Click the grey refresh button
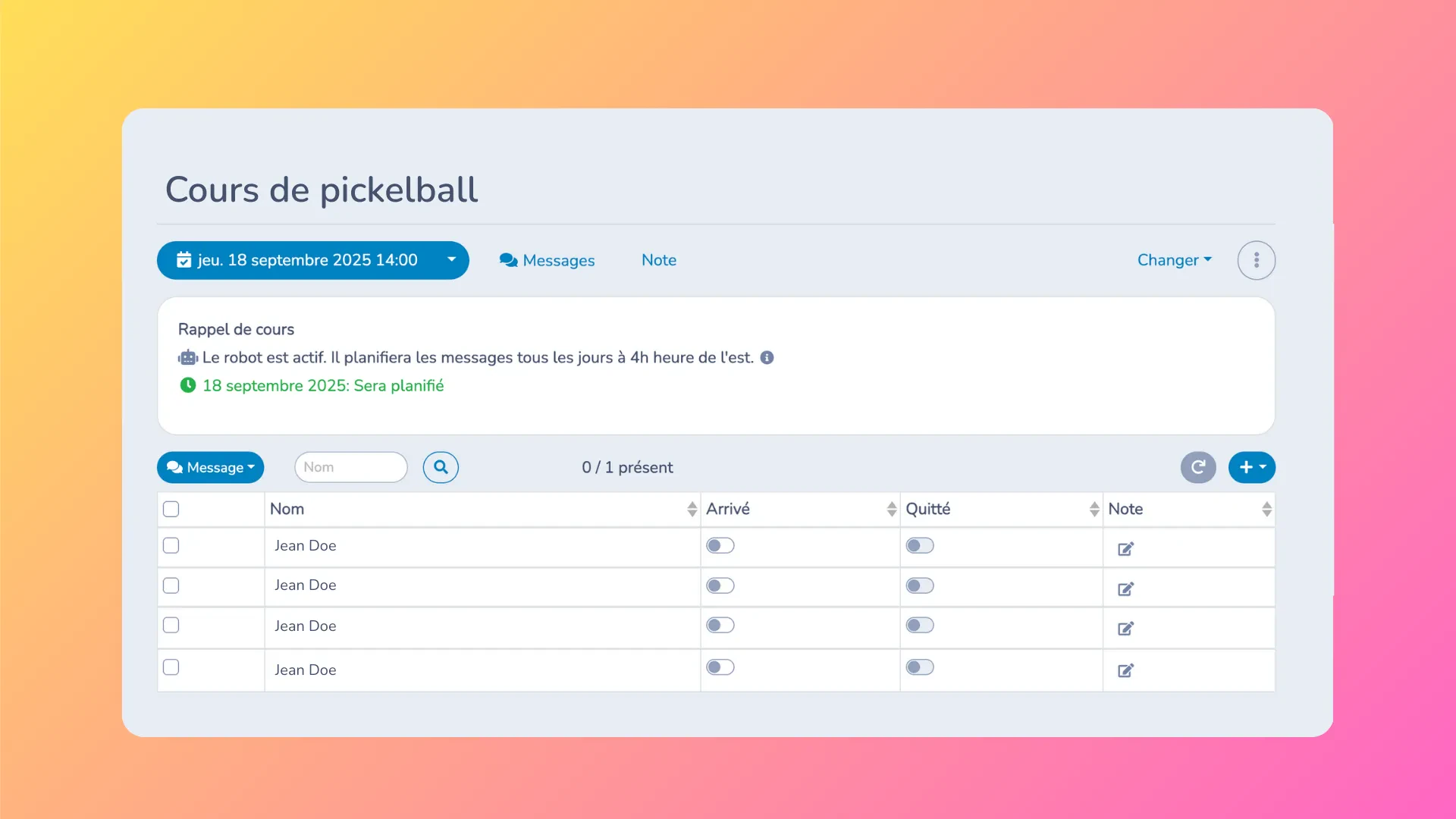The height and width of the screenshot is (819, 1456). (1198, 467)
